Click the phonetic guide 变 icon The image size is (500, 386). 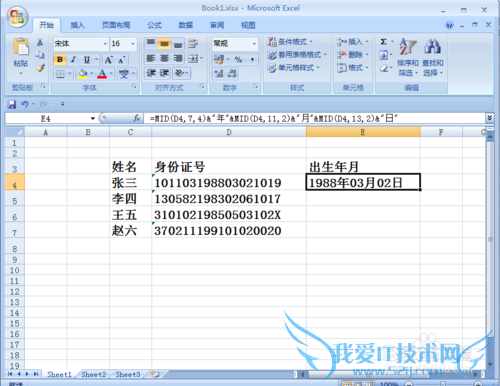pyautogui.click(x=124, y=74)
